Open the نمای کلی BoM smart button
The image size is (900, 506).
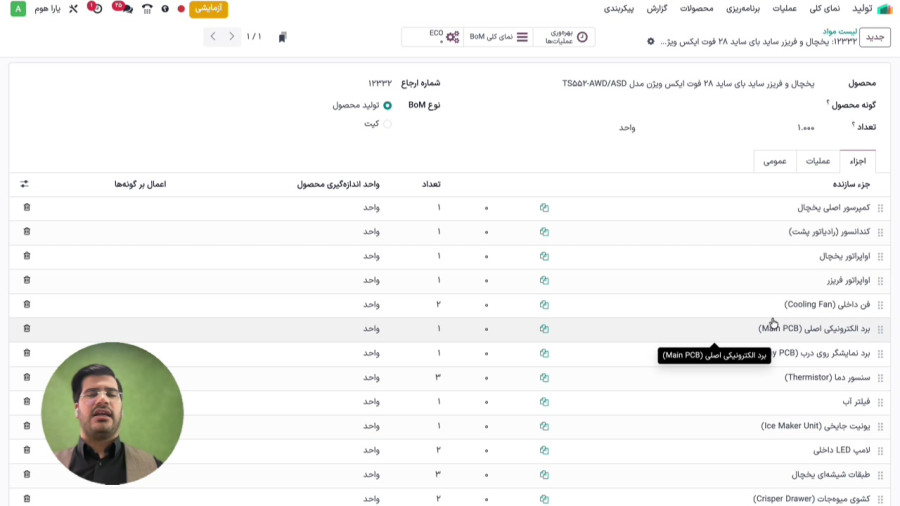(498, 37)
